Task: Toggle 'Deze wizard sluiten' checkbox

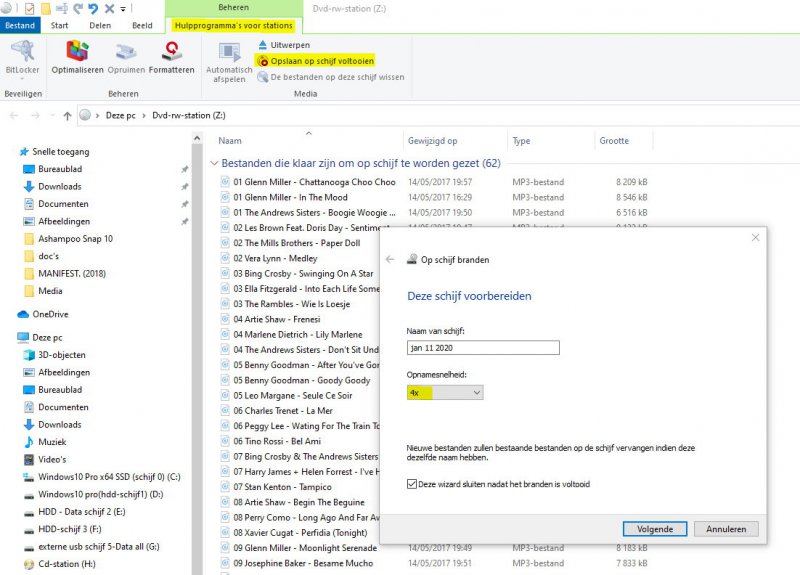Action: tap(413, 484)
